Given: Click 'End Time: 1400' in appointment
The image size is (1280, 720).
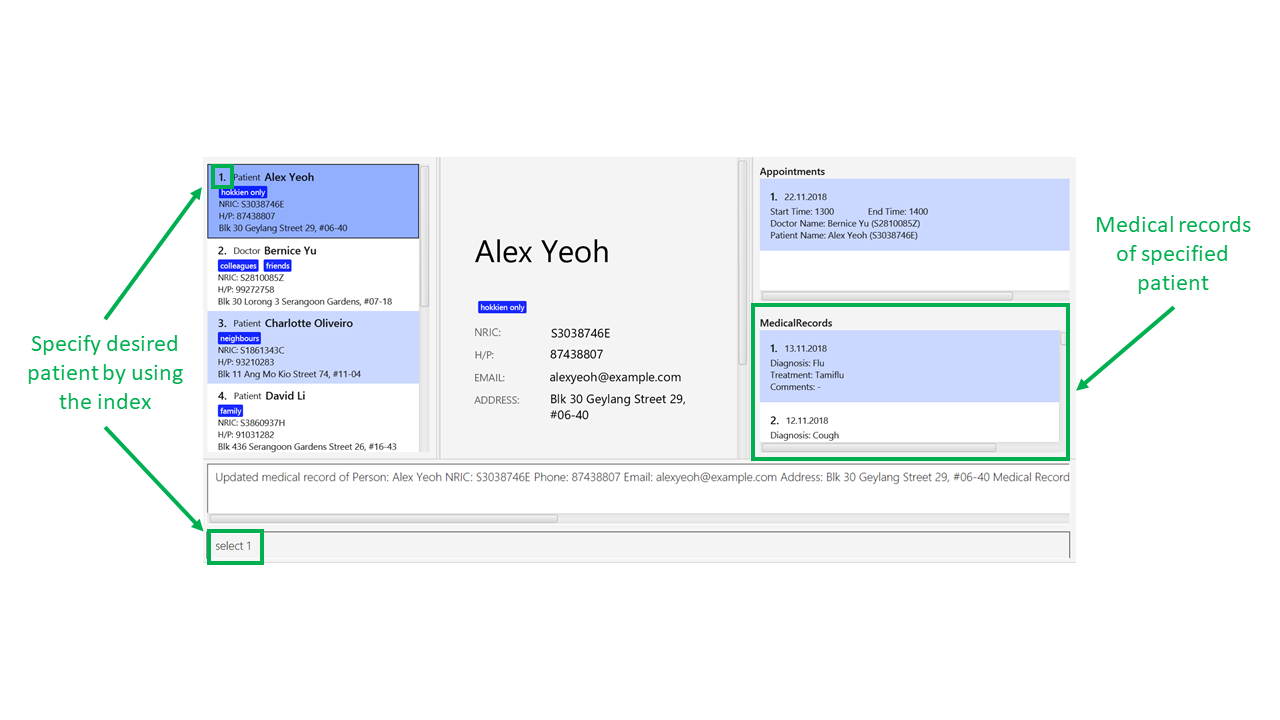Looking at the screenshot, I should click(898, 212).
